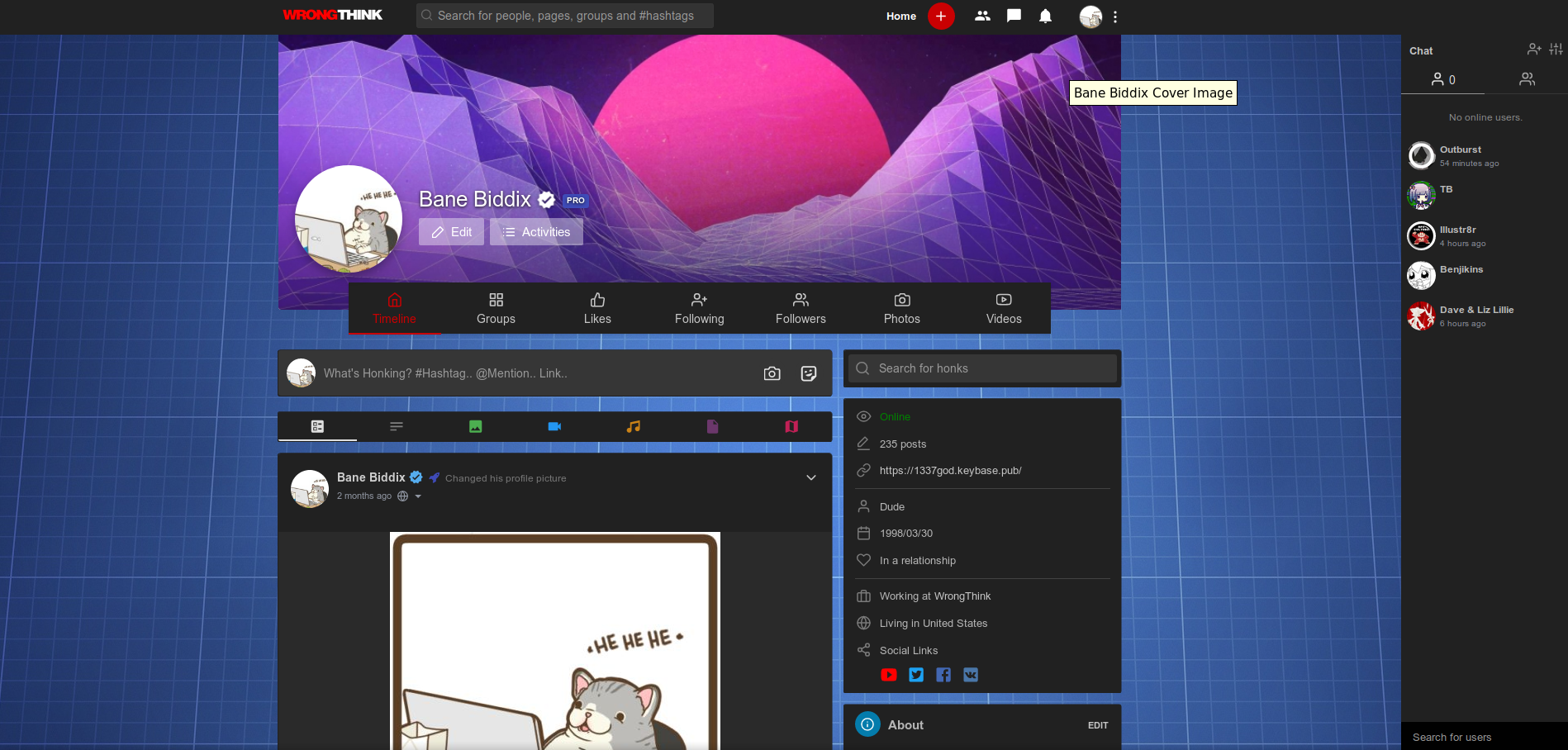Click the 'Living in United States' text
This screenshot has width=1568, height=750.
[x=934, y=624]
